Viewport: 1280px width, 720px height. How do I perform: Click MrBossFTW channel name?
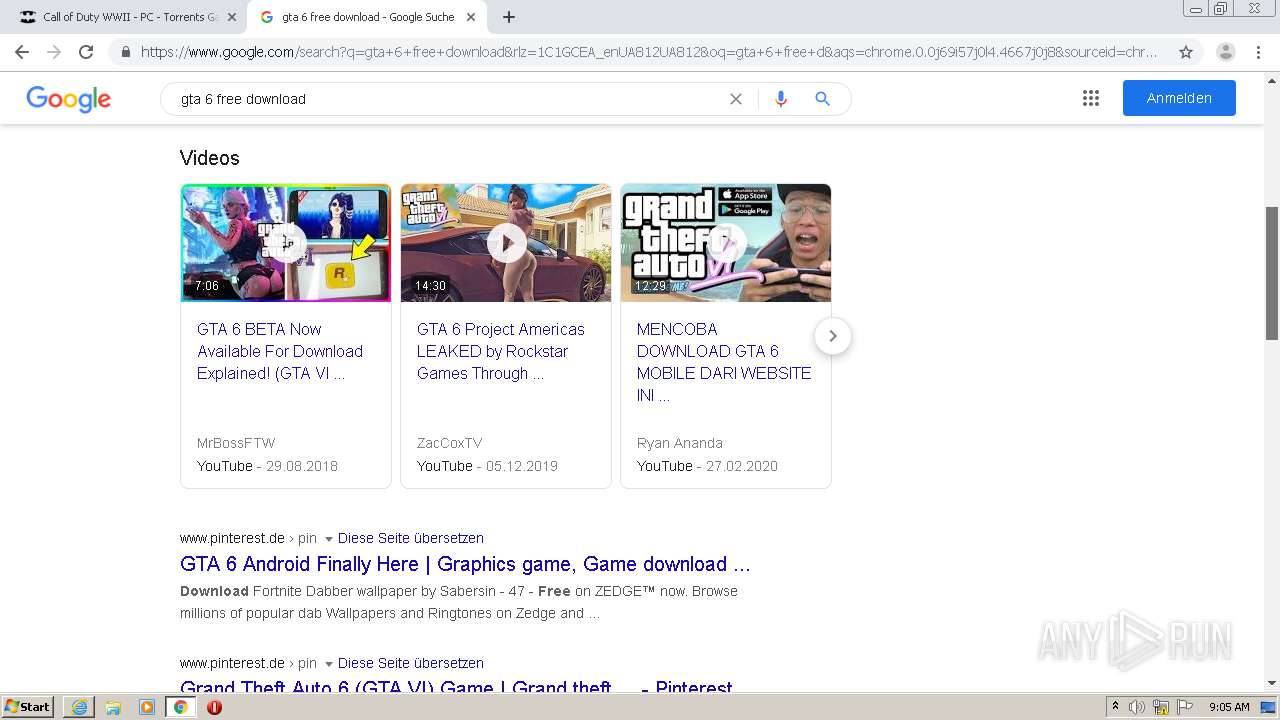(x=236, y=443)
